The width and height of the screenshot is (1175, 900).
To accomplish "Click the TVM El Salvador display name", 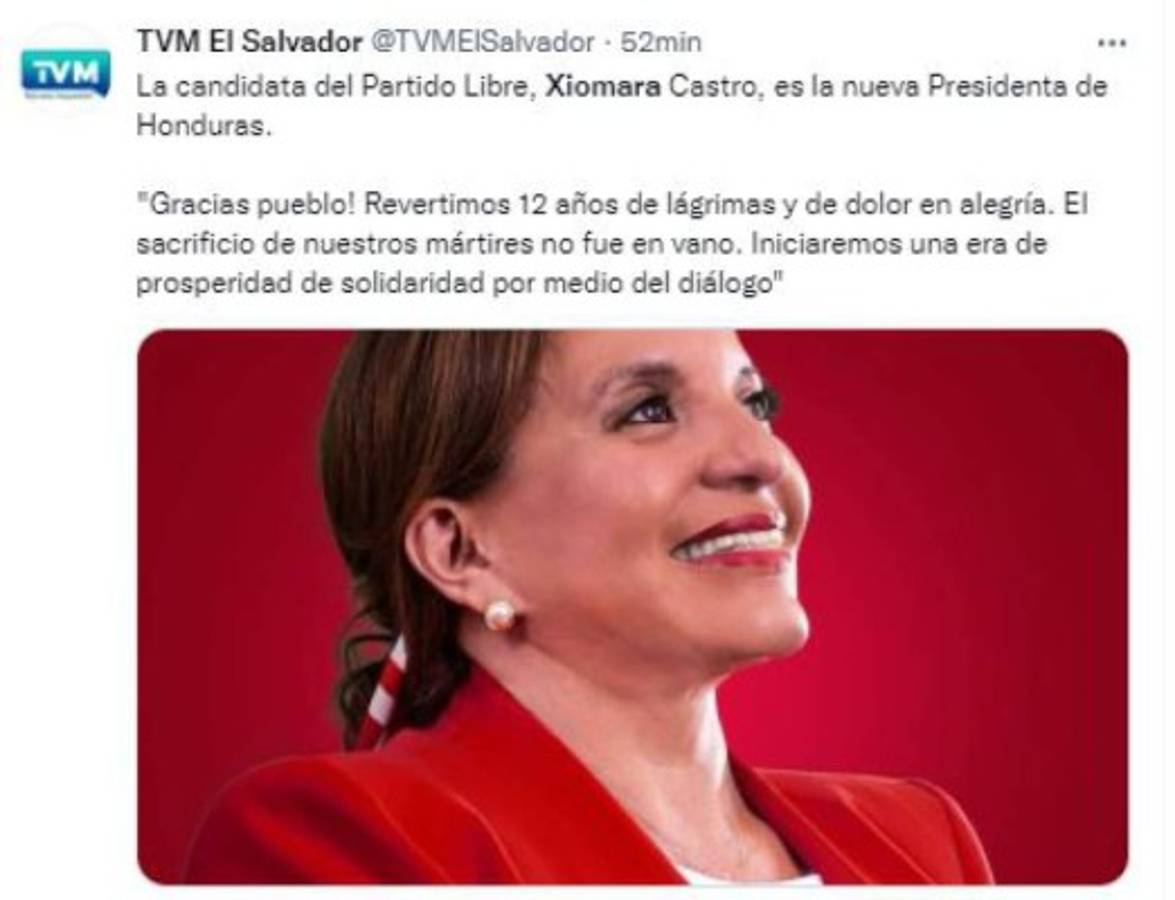I will (249, 42).
